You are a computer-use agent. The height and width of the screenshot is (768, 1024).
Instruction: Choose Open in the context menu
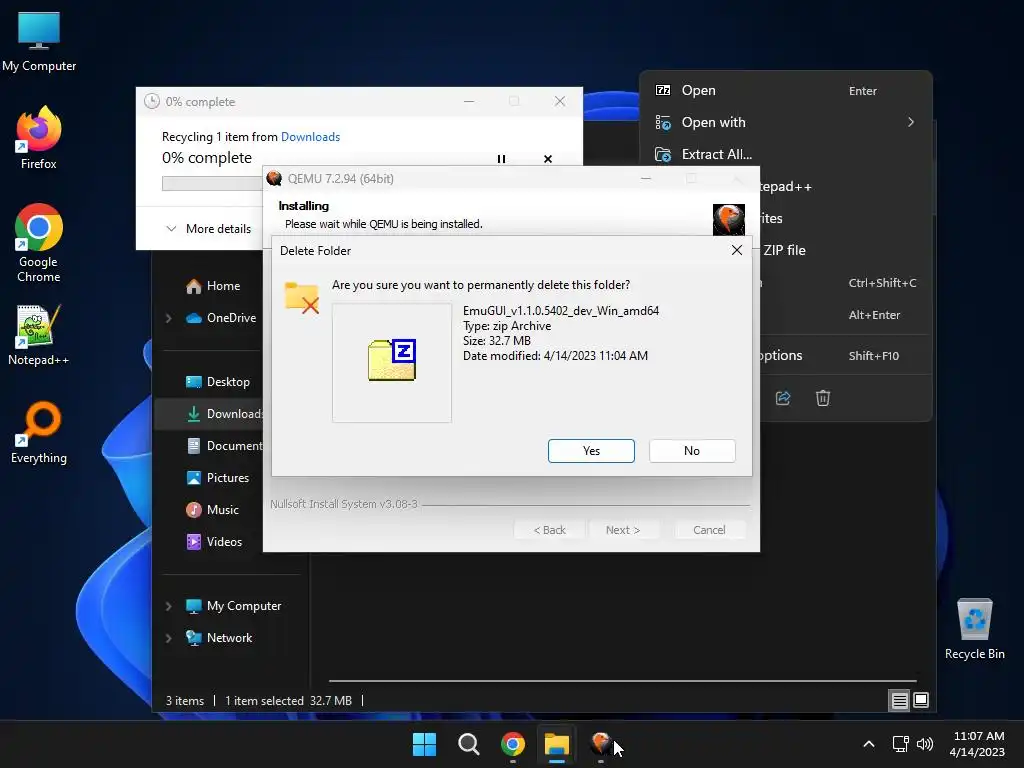tap(786, 90)
